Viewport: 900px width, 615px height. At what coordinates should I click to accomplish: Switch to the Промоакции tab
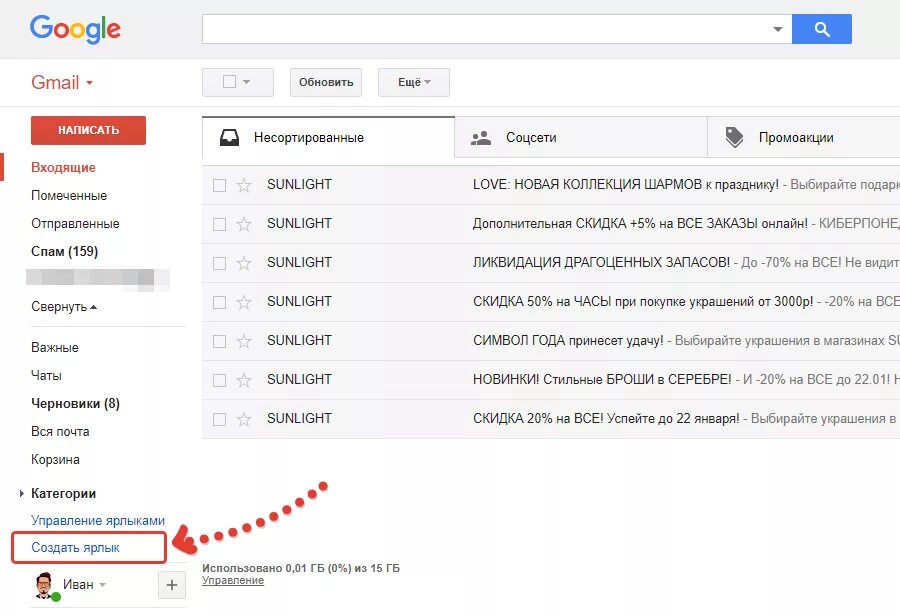804,137
